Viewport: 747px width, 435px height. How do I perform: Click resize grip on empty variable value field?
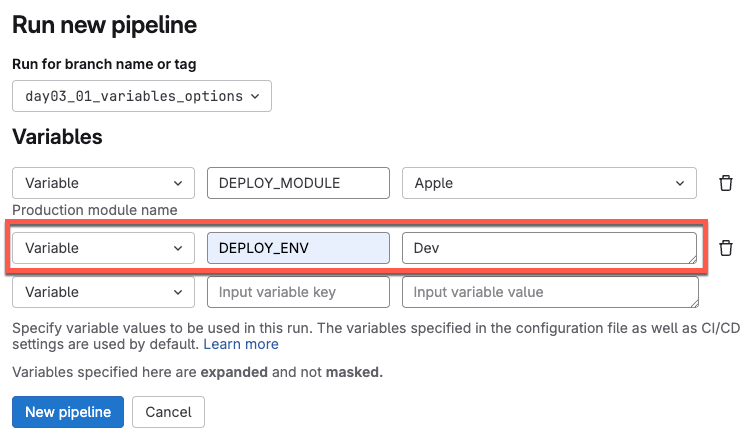[x=692, y=302]
